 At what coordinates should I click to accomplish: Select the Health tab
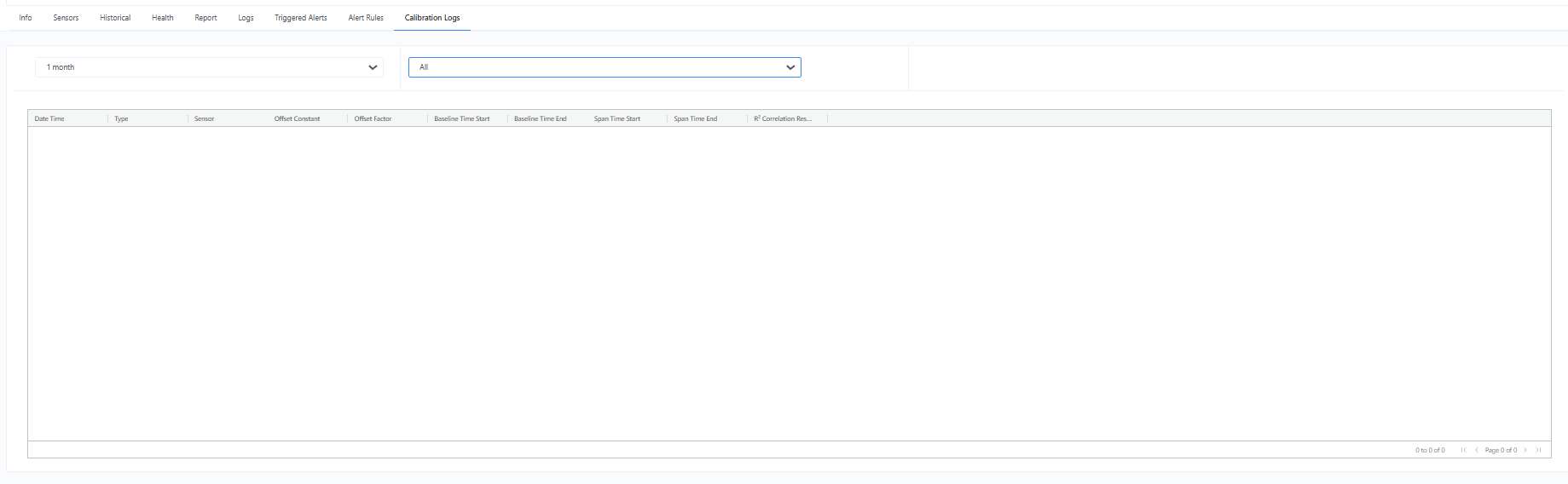(x=163, y=18)
